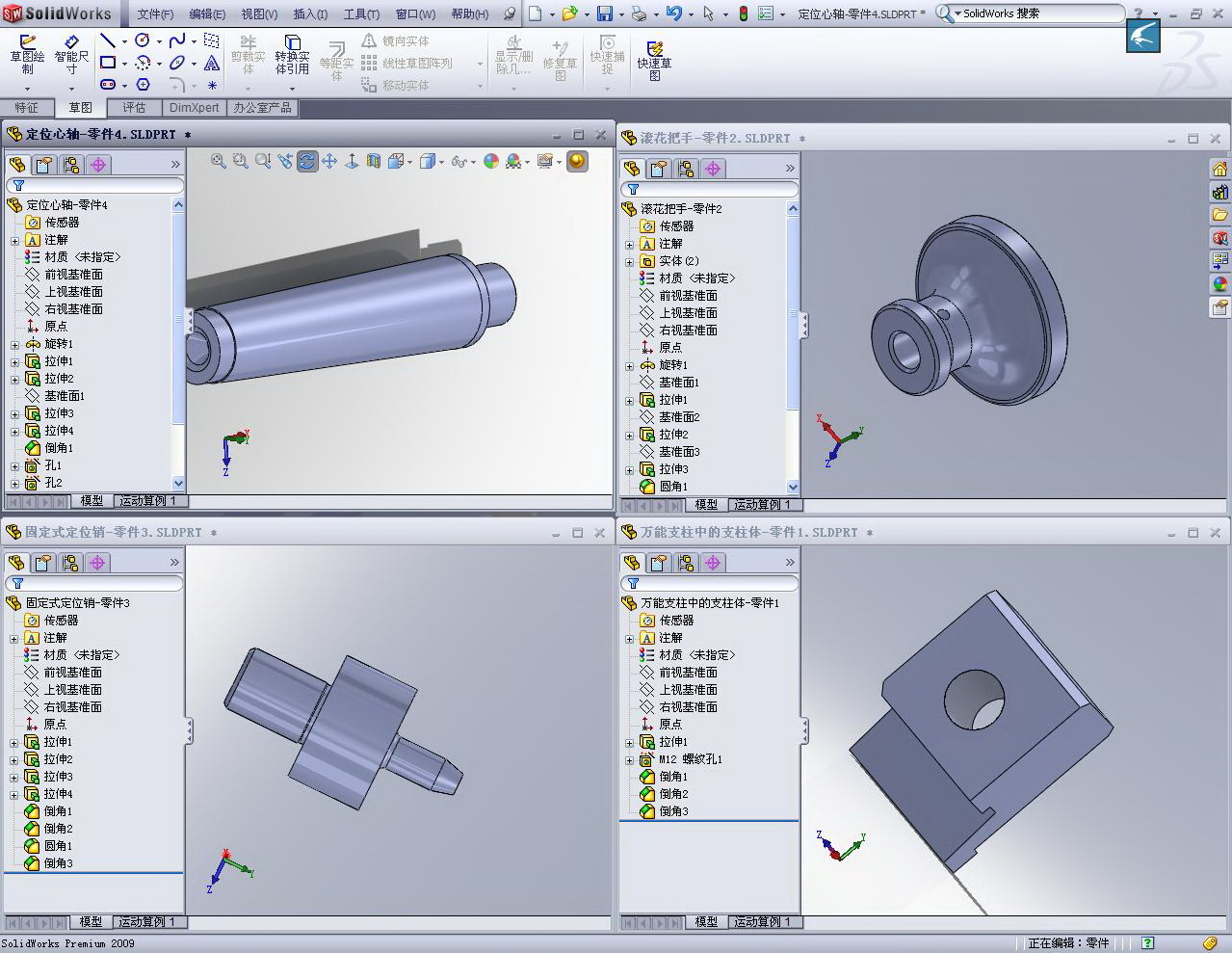Select the Straight Slot sketch tool

[108, 85]
